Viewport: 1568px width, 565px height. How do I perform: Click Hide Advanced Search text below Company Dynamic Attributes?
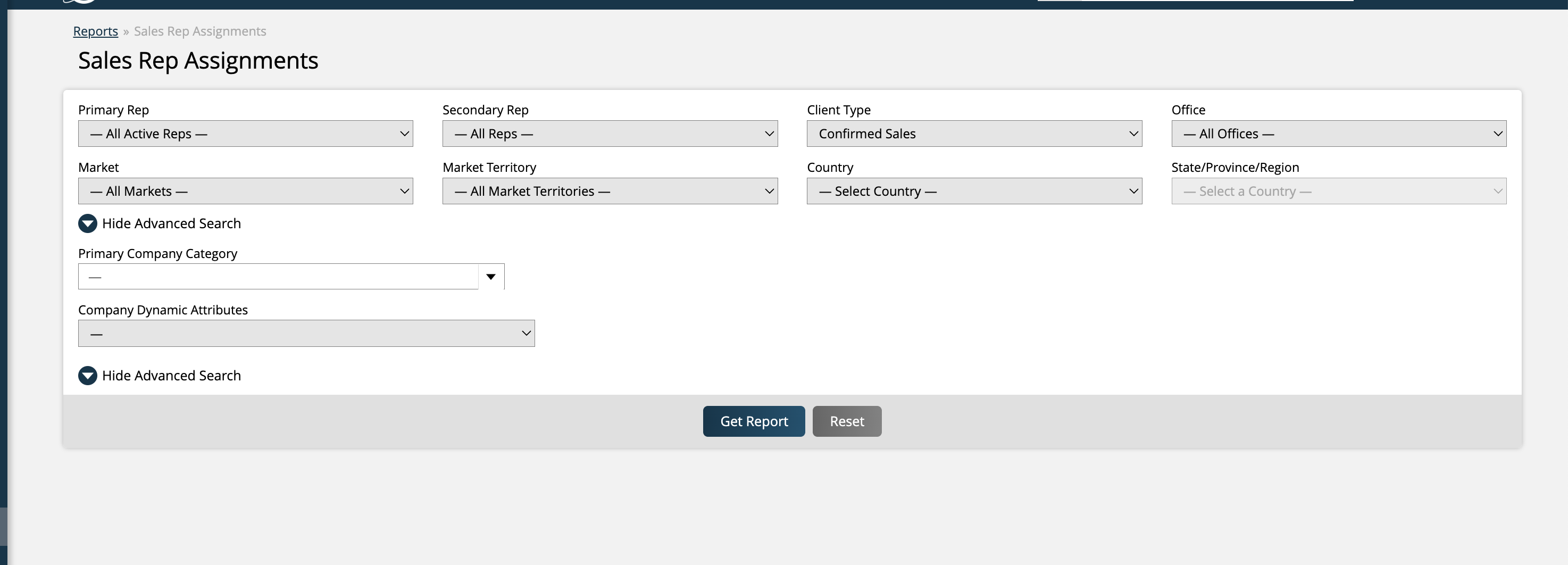click(171, 376)
